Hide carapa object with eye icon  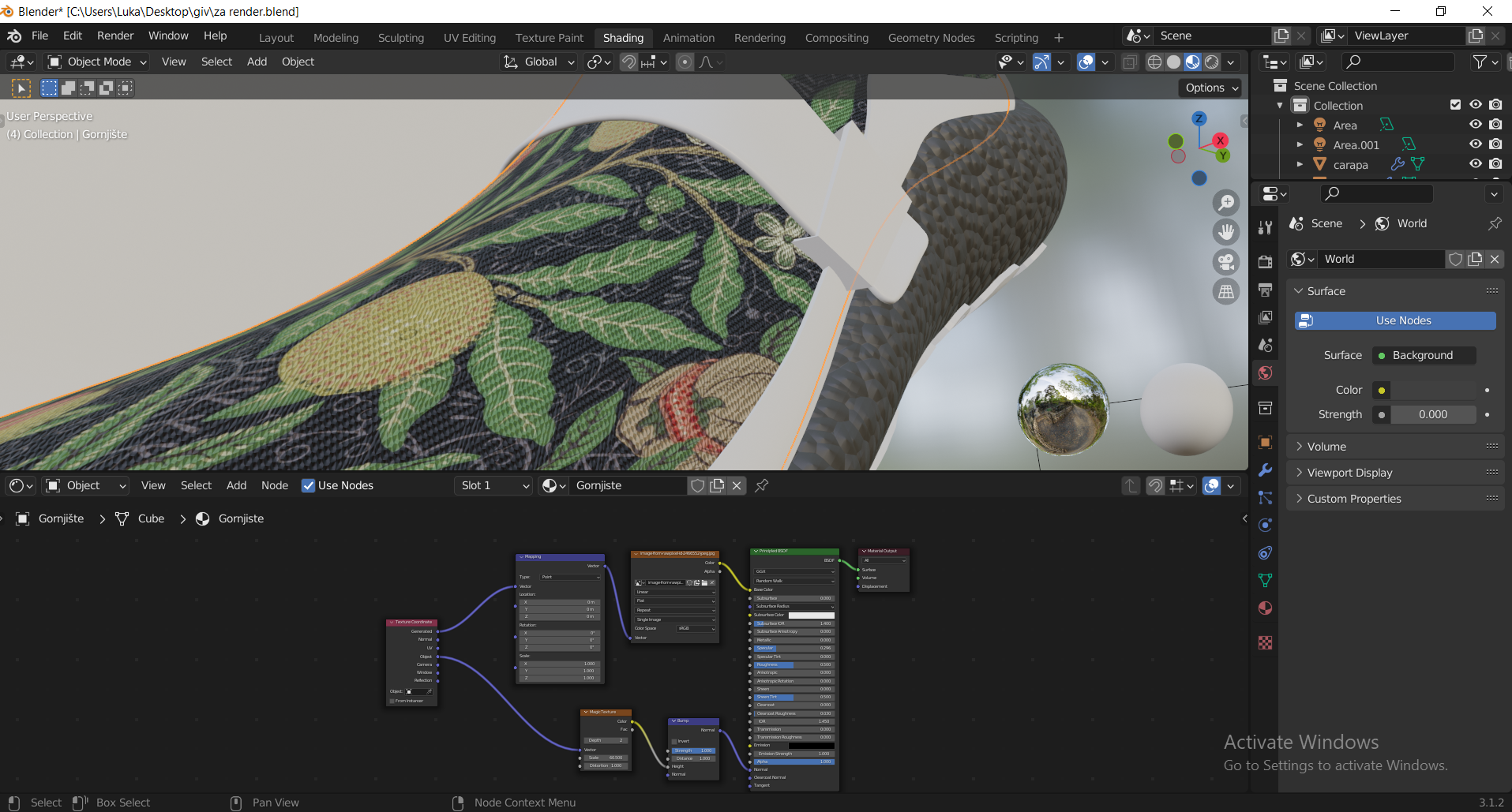[1475, 164]
